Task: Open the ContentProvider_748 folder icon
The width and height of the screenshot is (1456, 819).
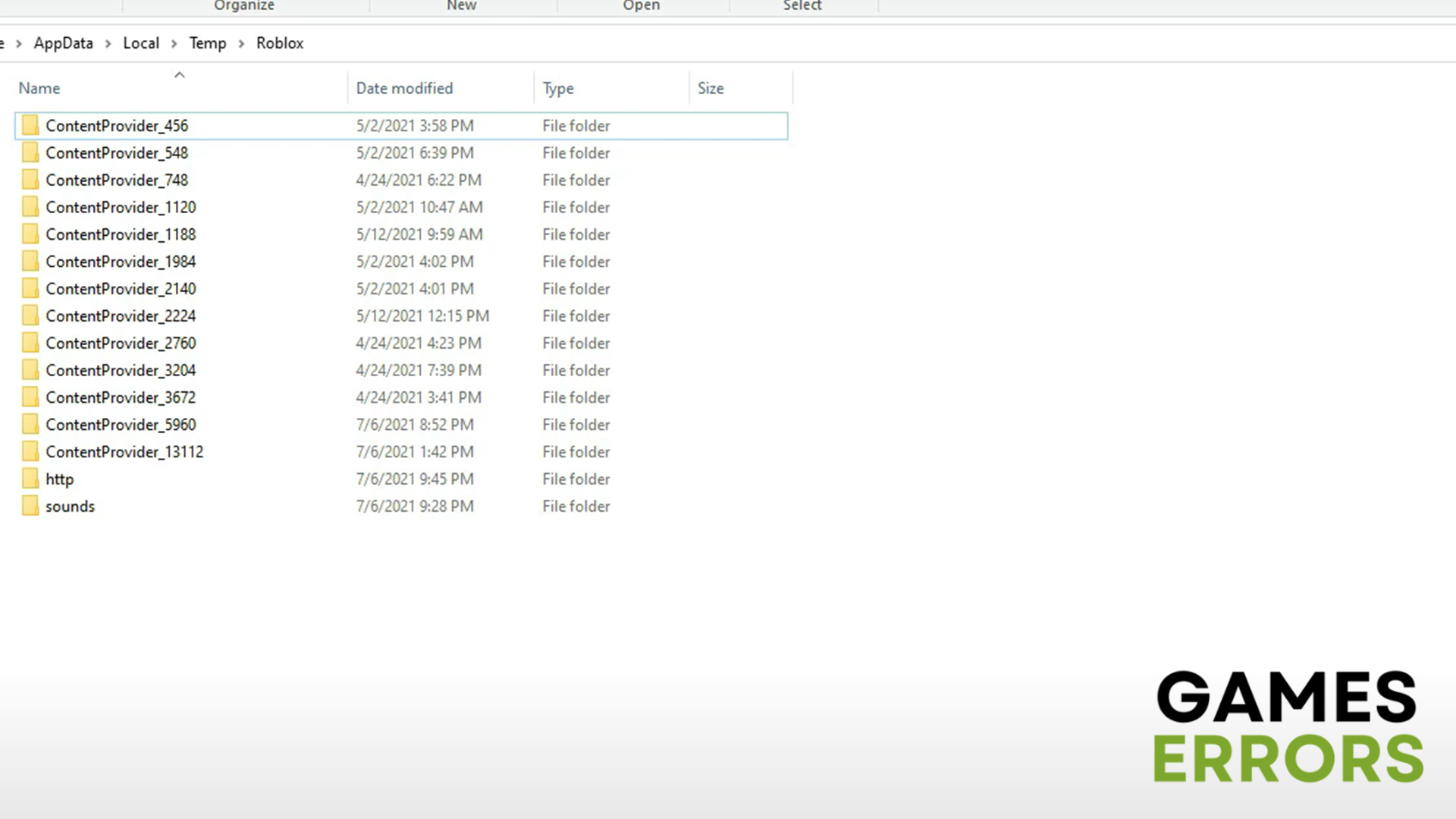Action: 31,180
